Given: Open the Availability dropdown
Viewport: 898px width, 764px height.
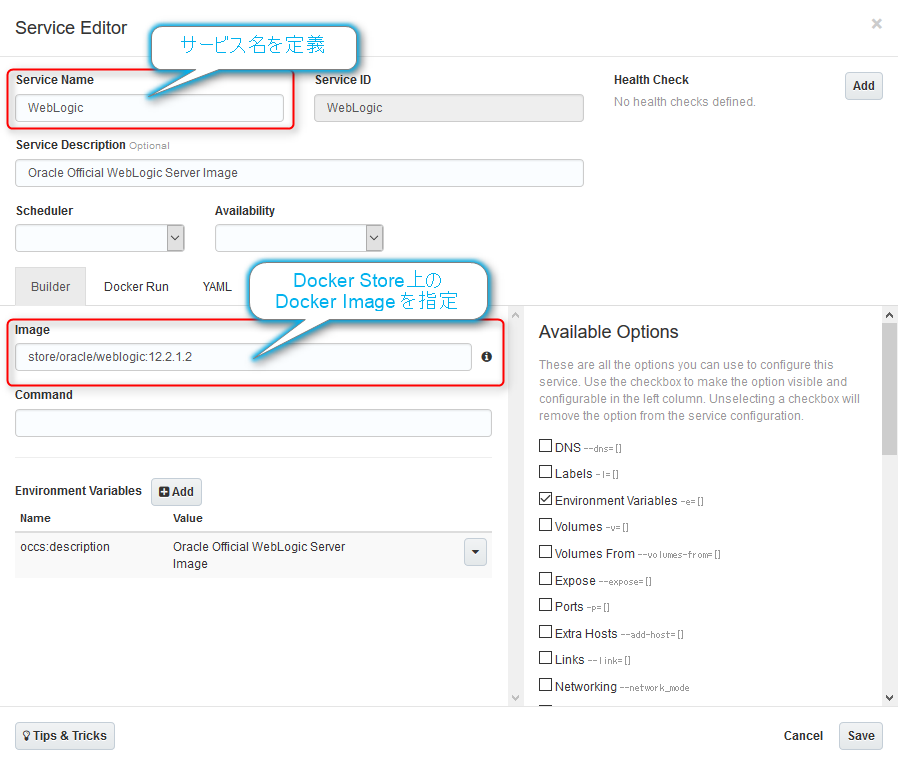Looking at the screenshot, I should pyautogui.click(x=299, y=238).
